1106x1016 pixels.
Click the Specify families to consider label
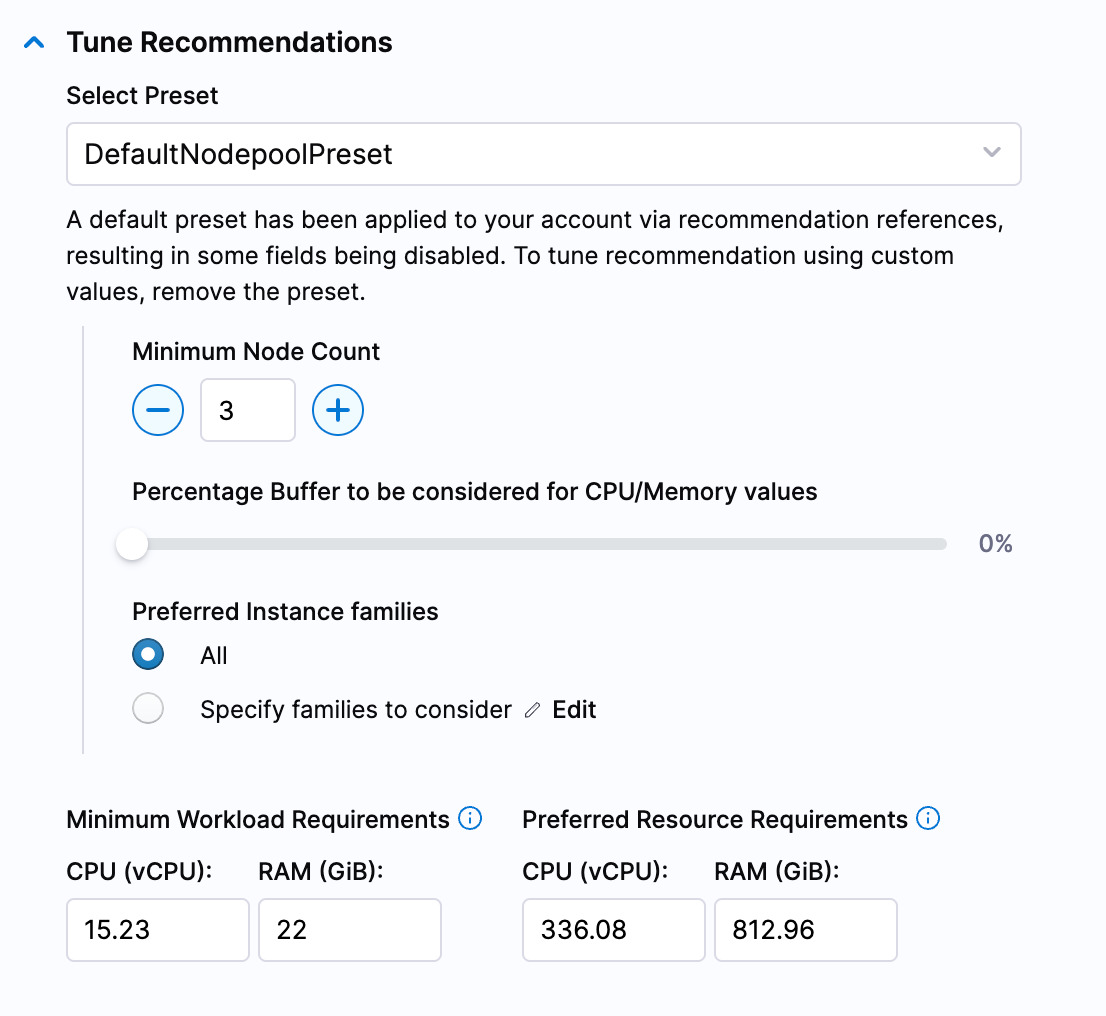(x=355, y=710)
